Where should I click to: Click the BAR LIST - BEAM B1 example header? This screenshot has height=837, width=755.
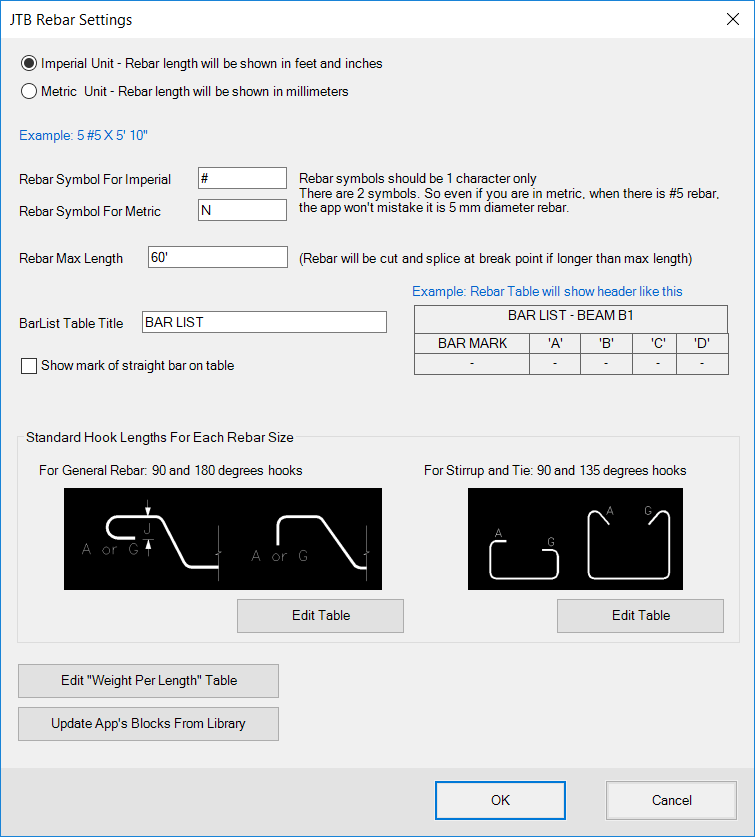571,316
